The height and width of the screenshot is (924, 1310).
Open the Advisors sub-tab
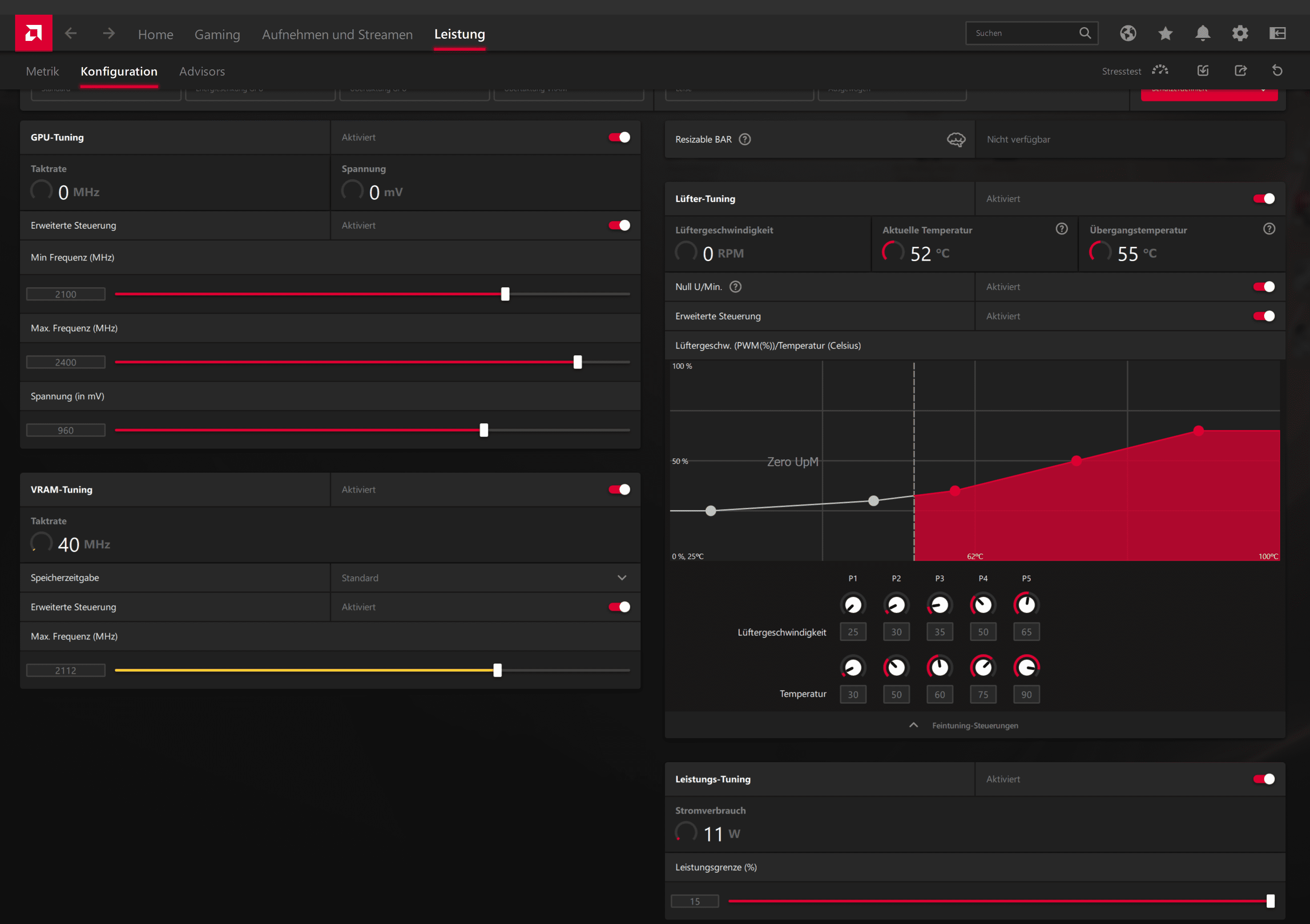pos(202,71)
